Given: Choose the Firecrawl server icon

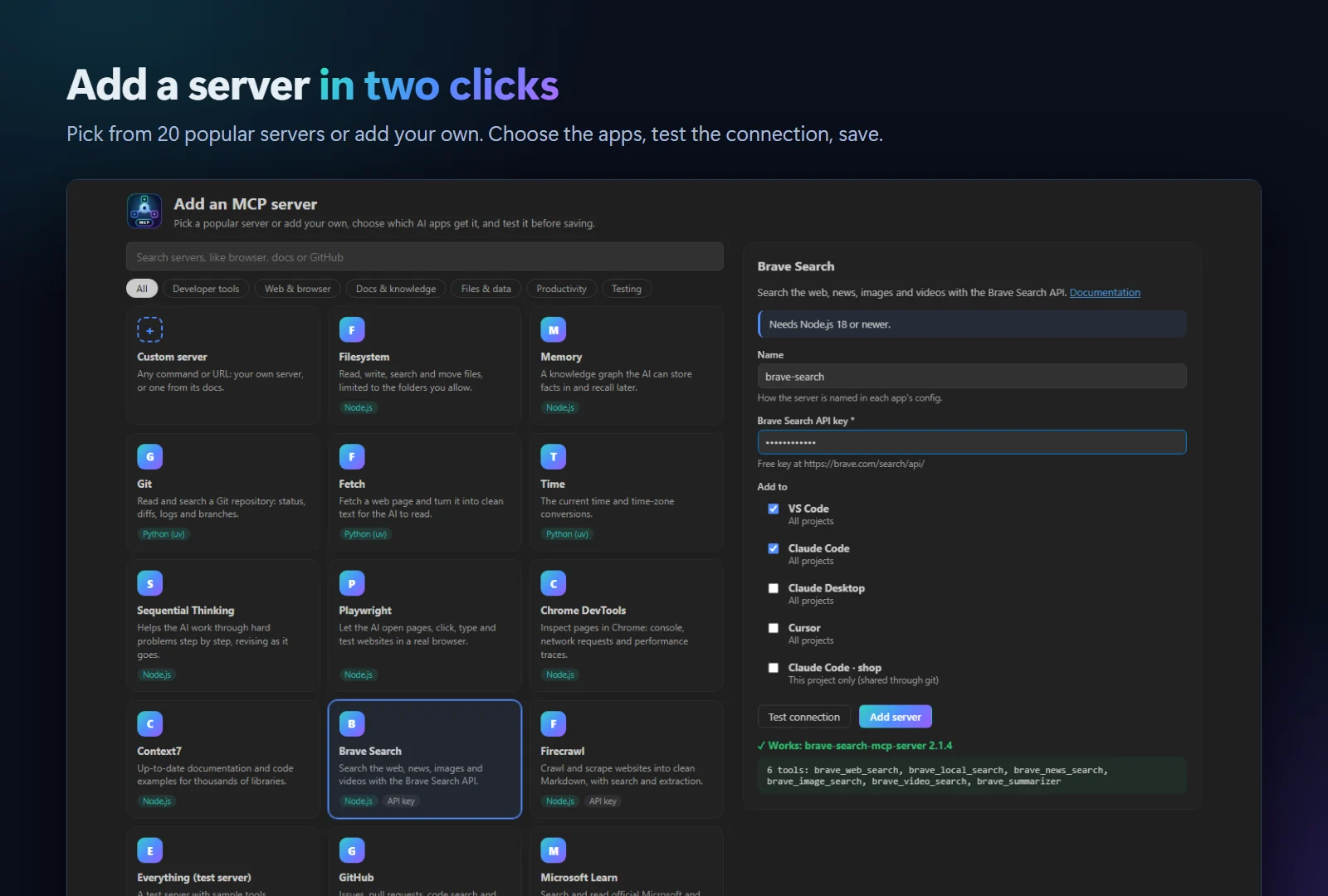Looking at the screenshot, I should tap(554, 723).
